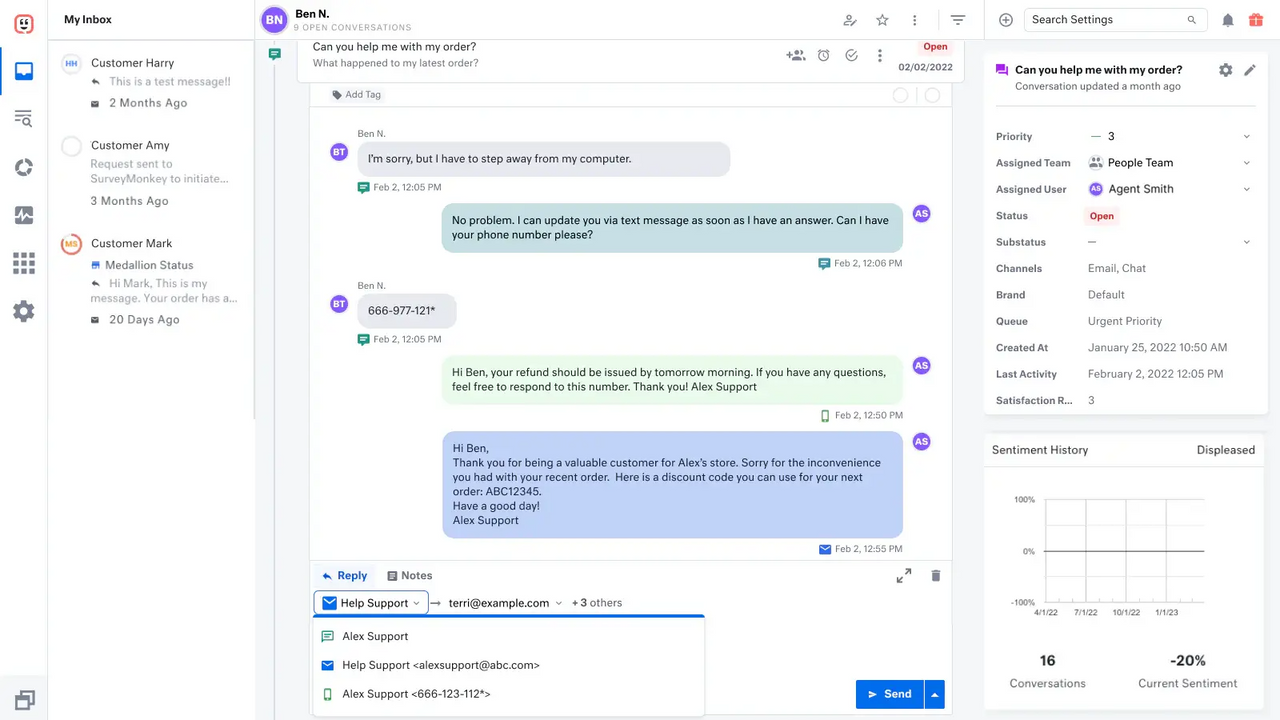
Task: Open the search views icon in sidebar
Action: pos(24,119)
